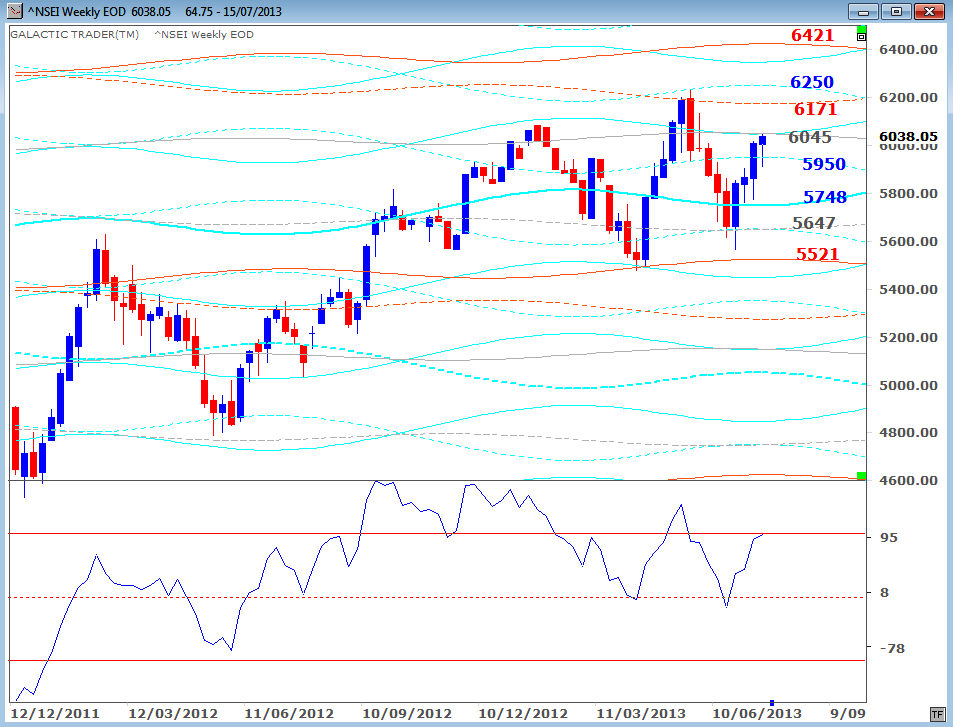The width and height of the screenshot is (953, 727).
Task: Click the ^NSEI Weekly EOD chart label
Action: 204,35
